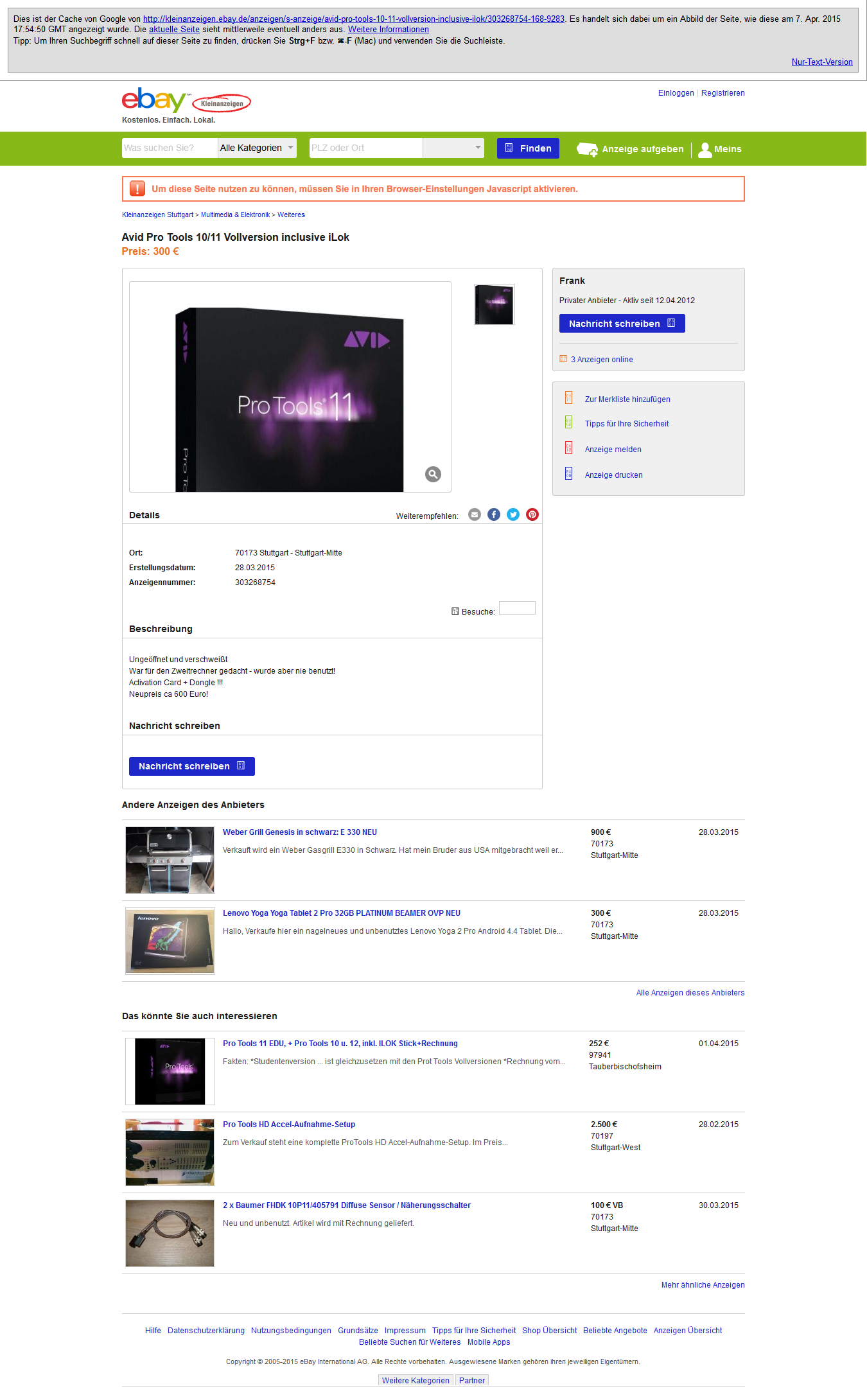
Task: Click Nachricht schreiben in Frank's seller box
Action: (x=622, y=324)
